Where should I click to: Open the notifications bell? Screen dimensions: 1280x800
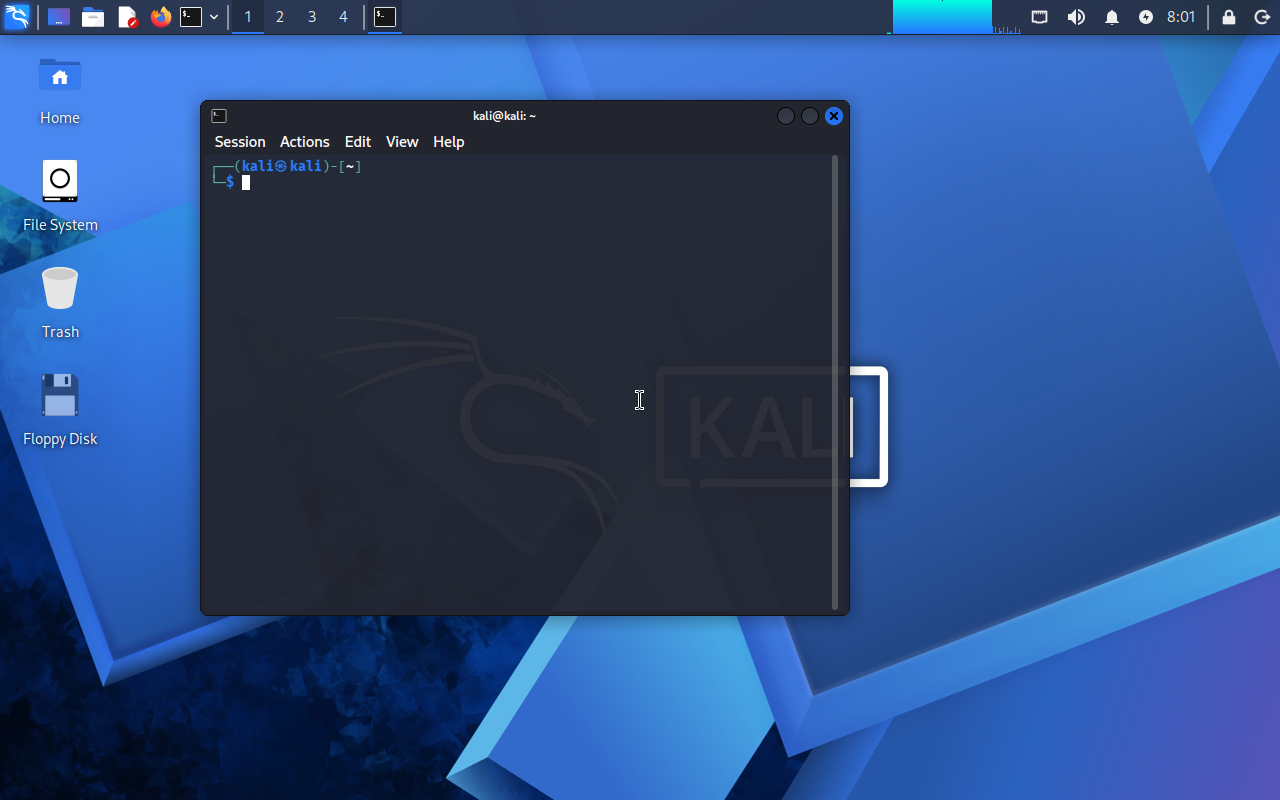[x=1111, y=17]
